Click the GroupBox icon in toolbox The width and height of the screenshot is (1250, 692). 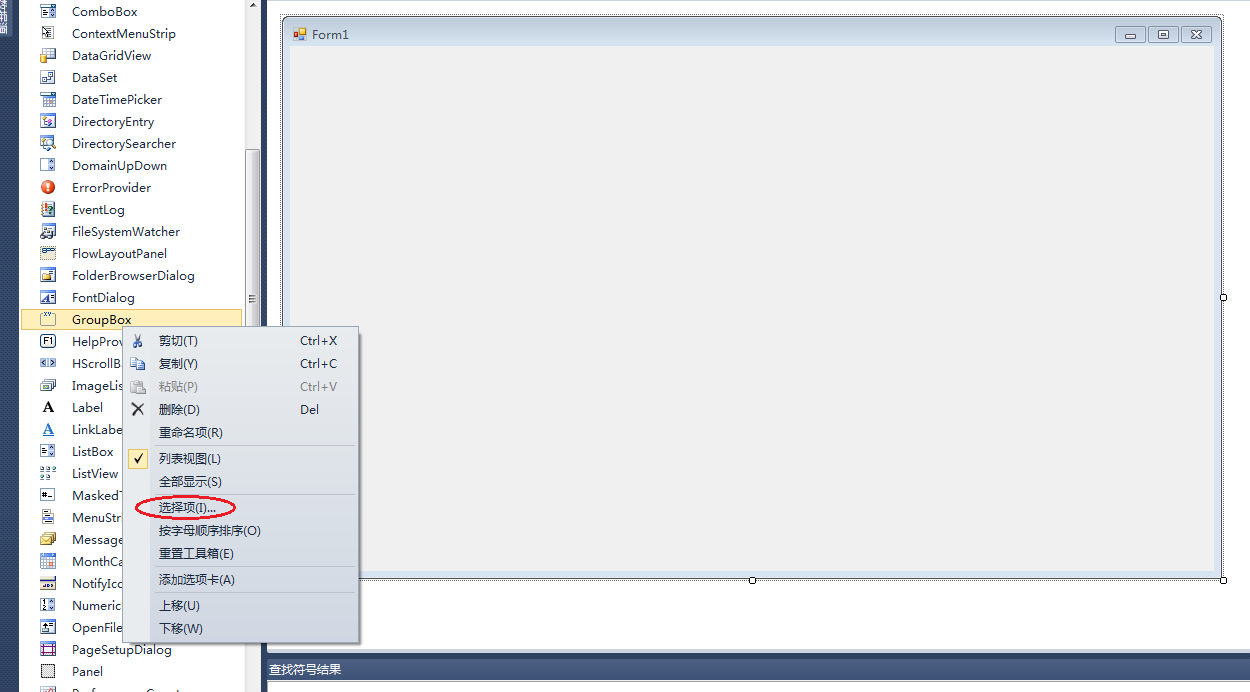[x=48, y=320]
